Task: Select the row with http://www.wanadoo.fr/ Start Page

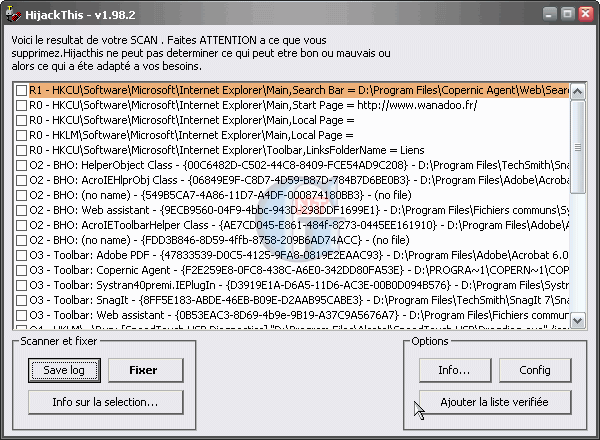Action: 253,105
